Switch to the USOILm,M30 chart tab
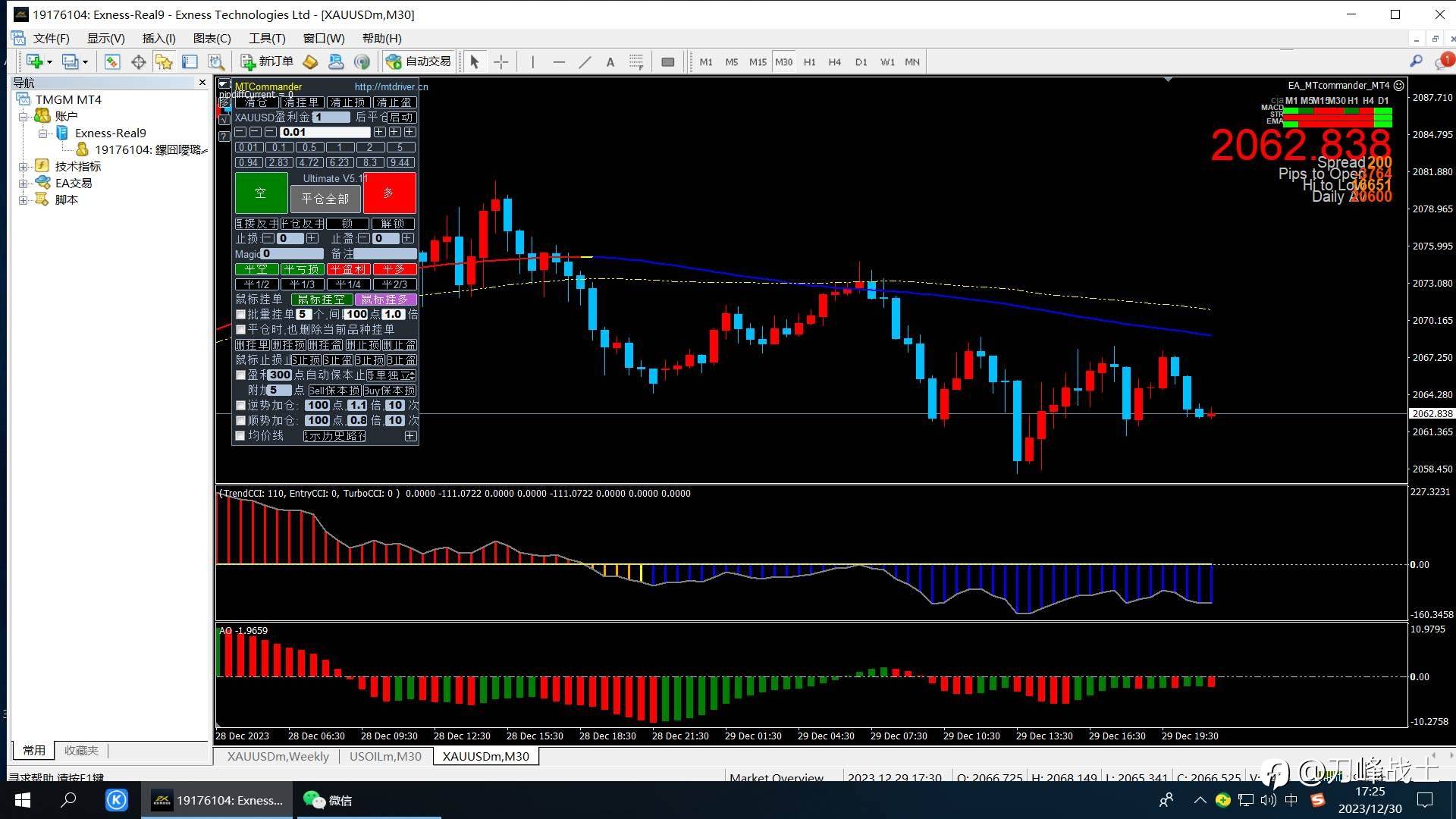 [385, 757]
